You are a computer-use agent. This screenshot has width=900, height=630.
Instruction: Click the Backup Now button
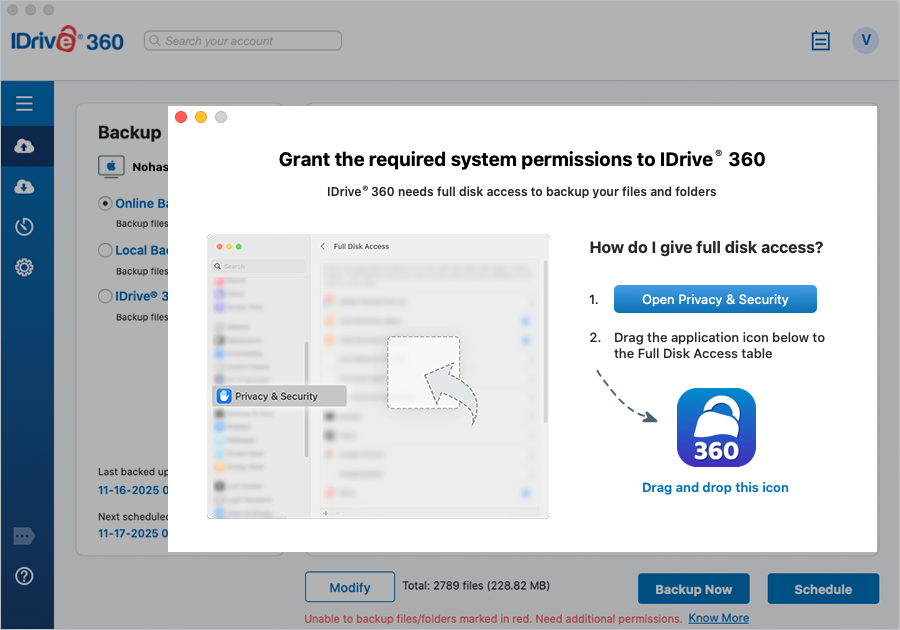click(x=694, y=589)
